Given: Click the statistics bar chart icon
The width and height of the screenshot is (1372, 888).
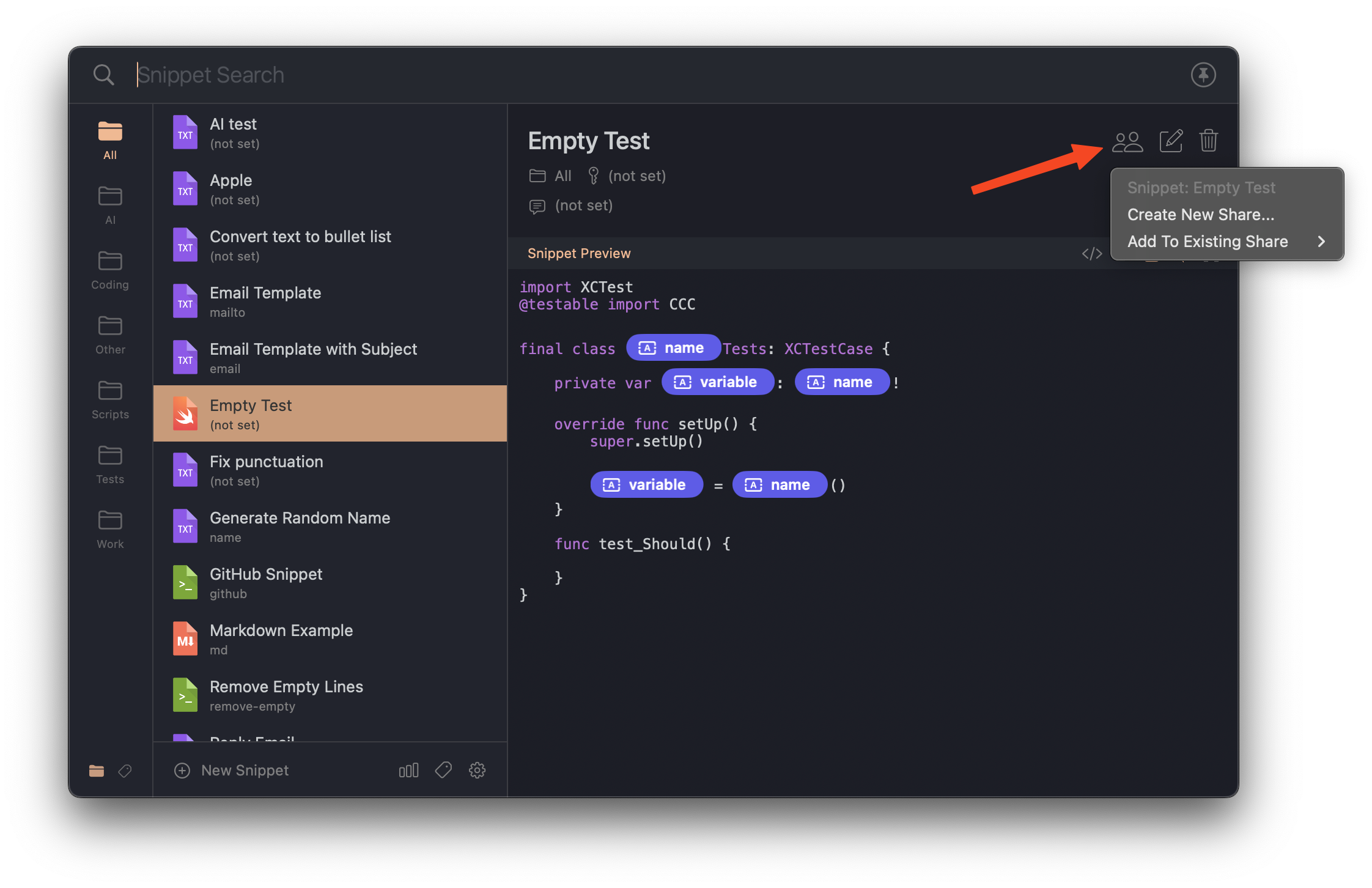Looking at the screenshot, I should 408,770.
